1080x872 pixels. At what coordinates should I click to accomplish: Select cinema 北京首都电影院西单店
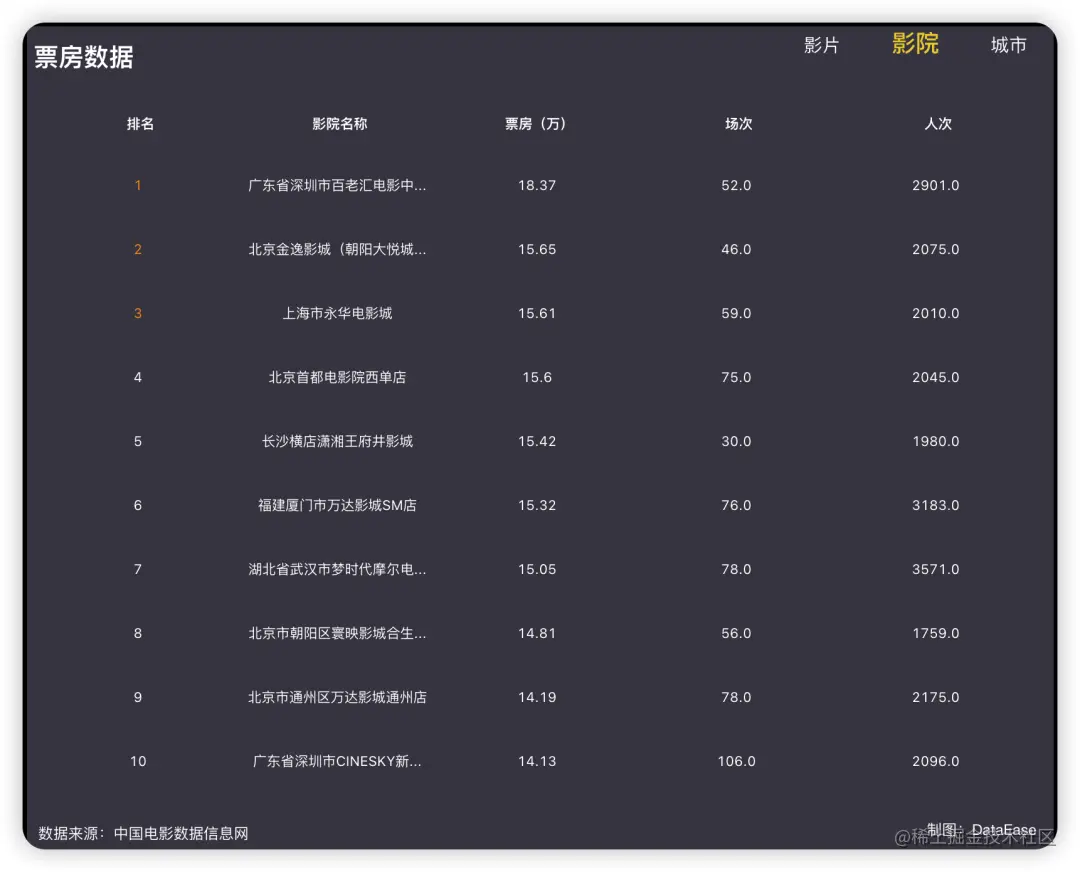[x=337, y=377]
